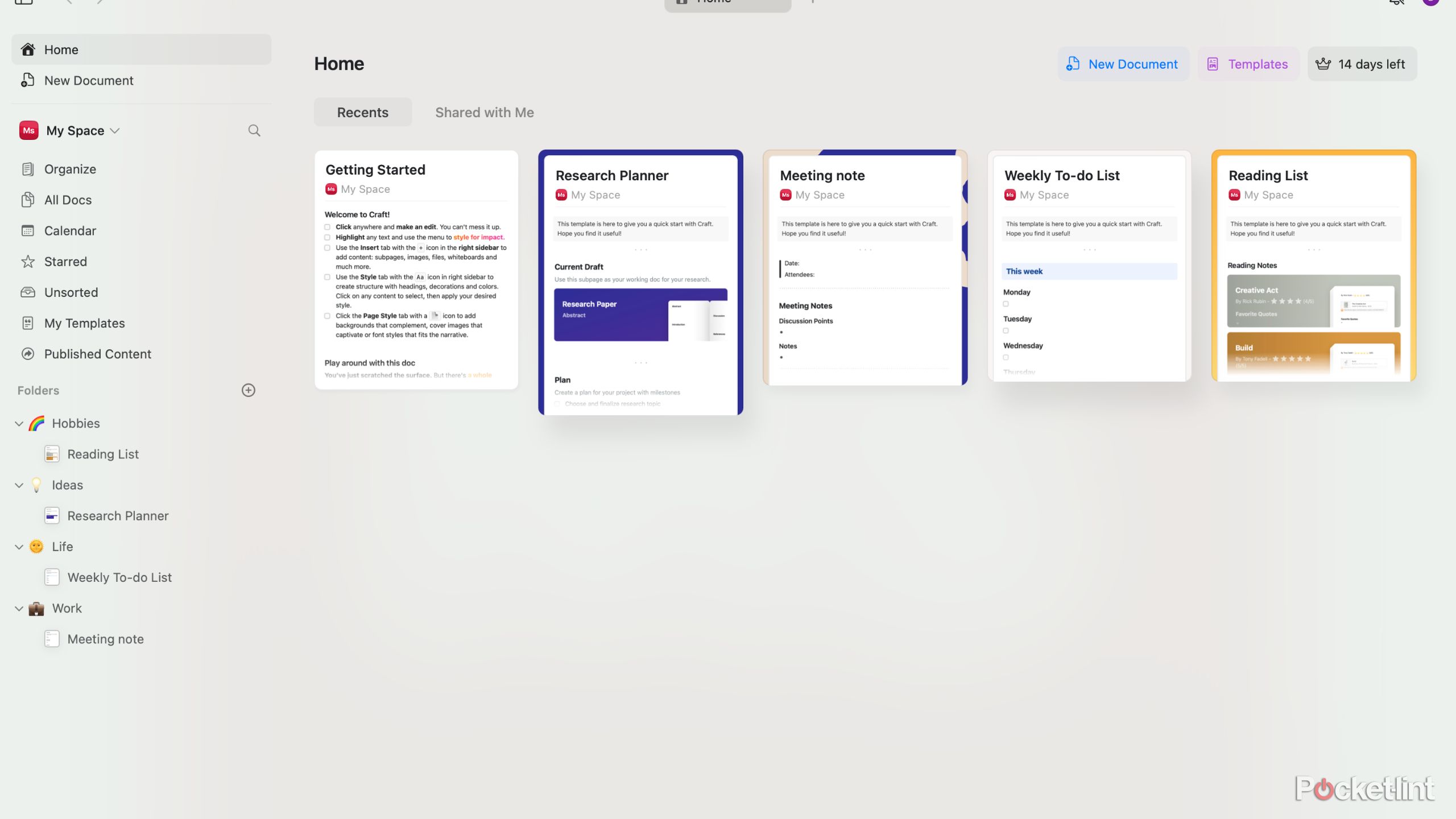The width and height of the screenshot is (1456, 819).
Task: Switch to the Recents tab
Action: [x=363, y=112]
